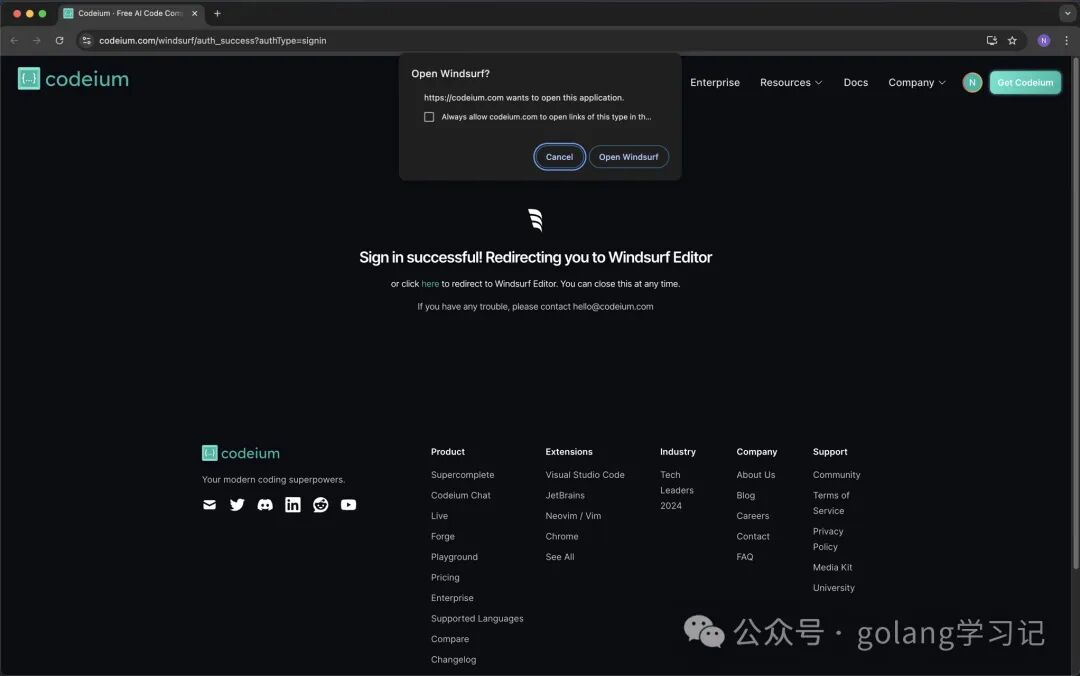Click the Open Windsurf button
Image resolution: width=1080 pixels, height=676 pixels.
click(x=628, y=157)
